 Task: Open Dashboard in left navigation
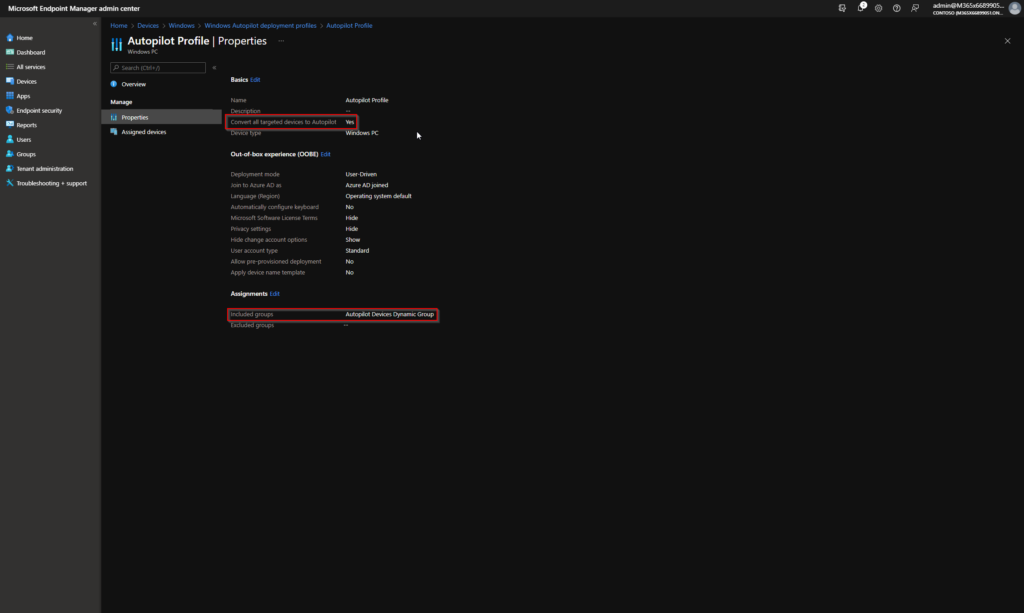click(31, 52)
